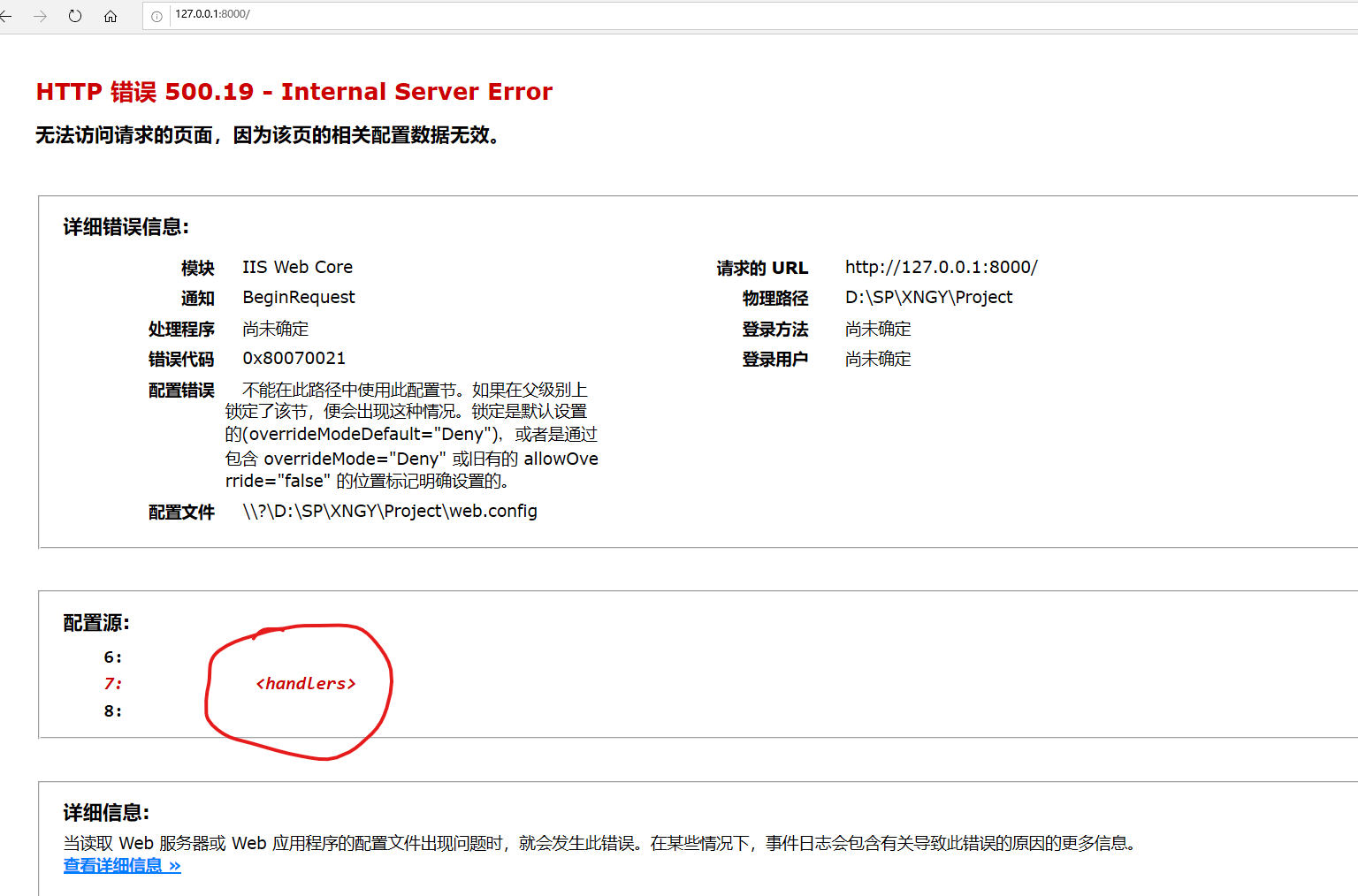Click line number 8 in 配置源 section

click(112, 710)
